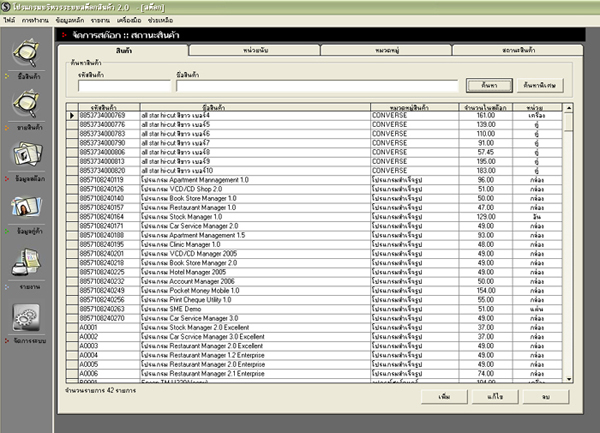Click the แก้ไข (edit) button

pyautogui.click(x=494, y=397)
